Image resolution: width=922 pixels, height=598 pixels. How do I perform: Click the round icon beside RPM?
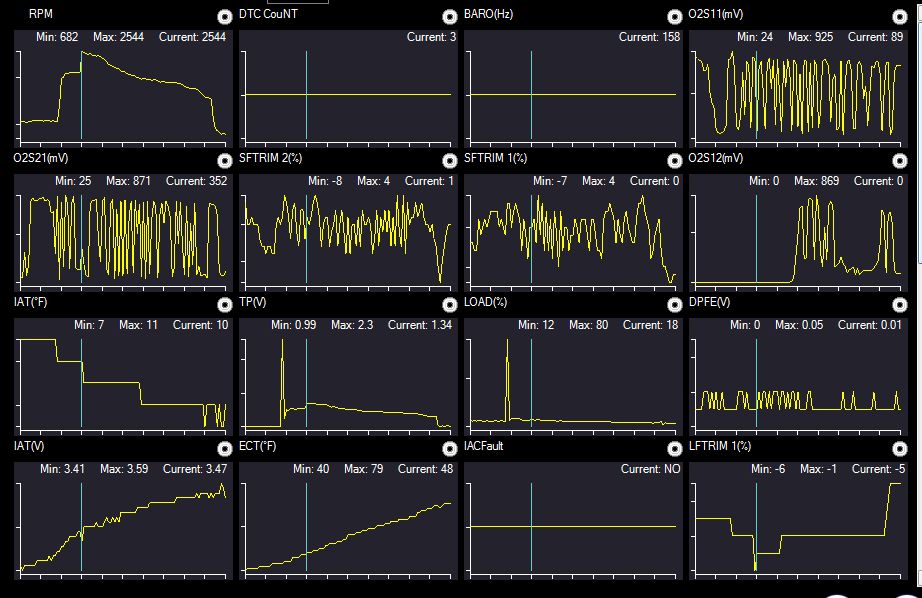(x=224, y=16)
